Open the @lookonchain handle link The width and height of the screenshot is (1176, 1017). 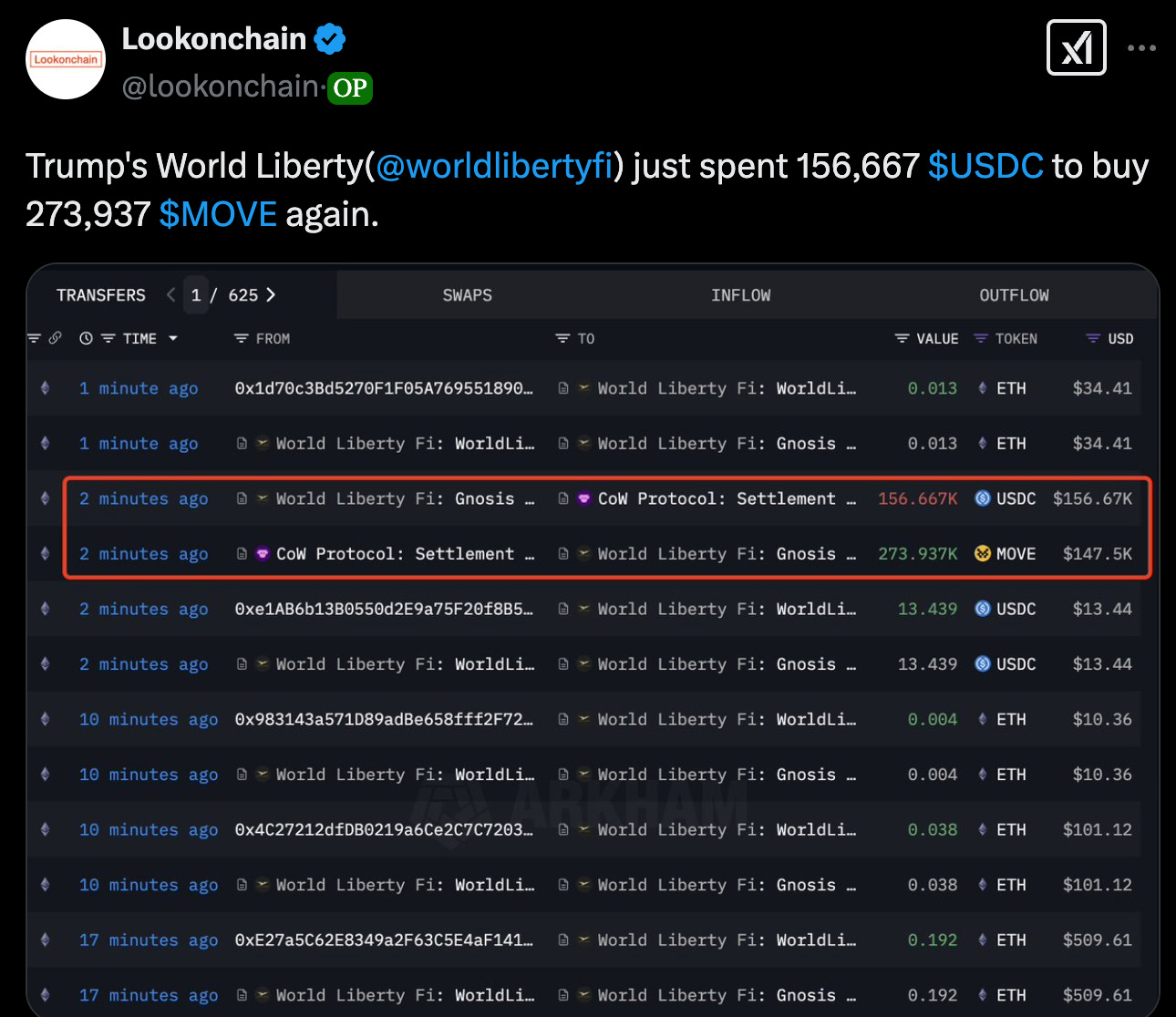click(x=220, y=87)
